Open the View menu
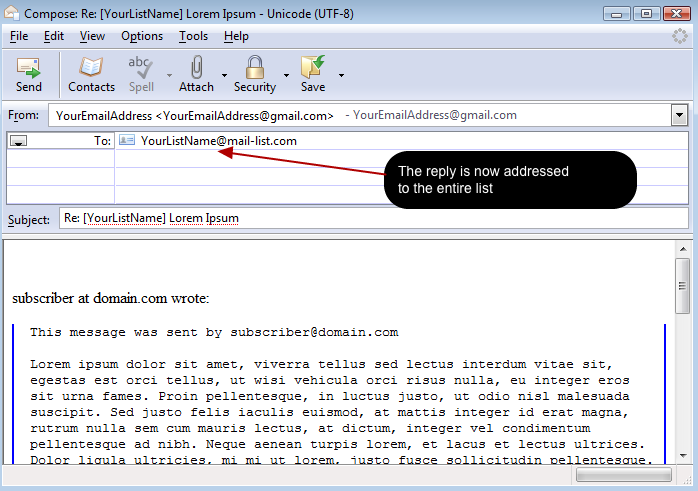 click(x=92, y=36)
